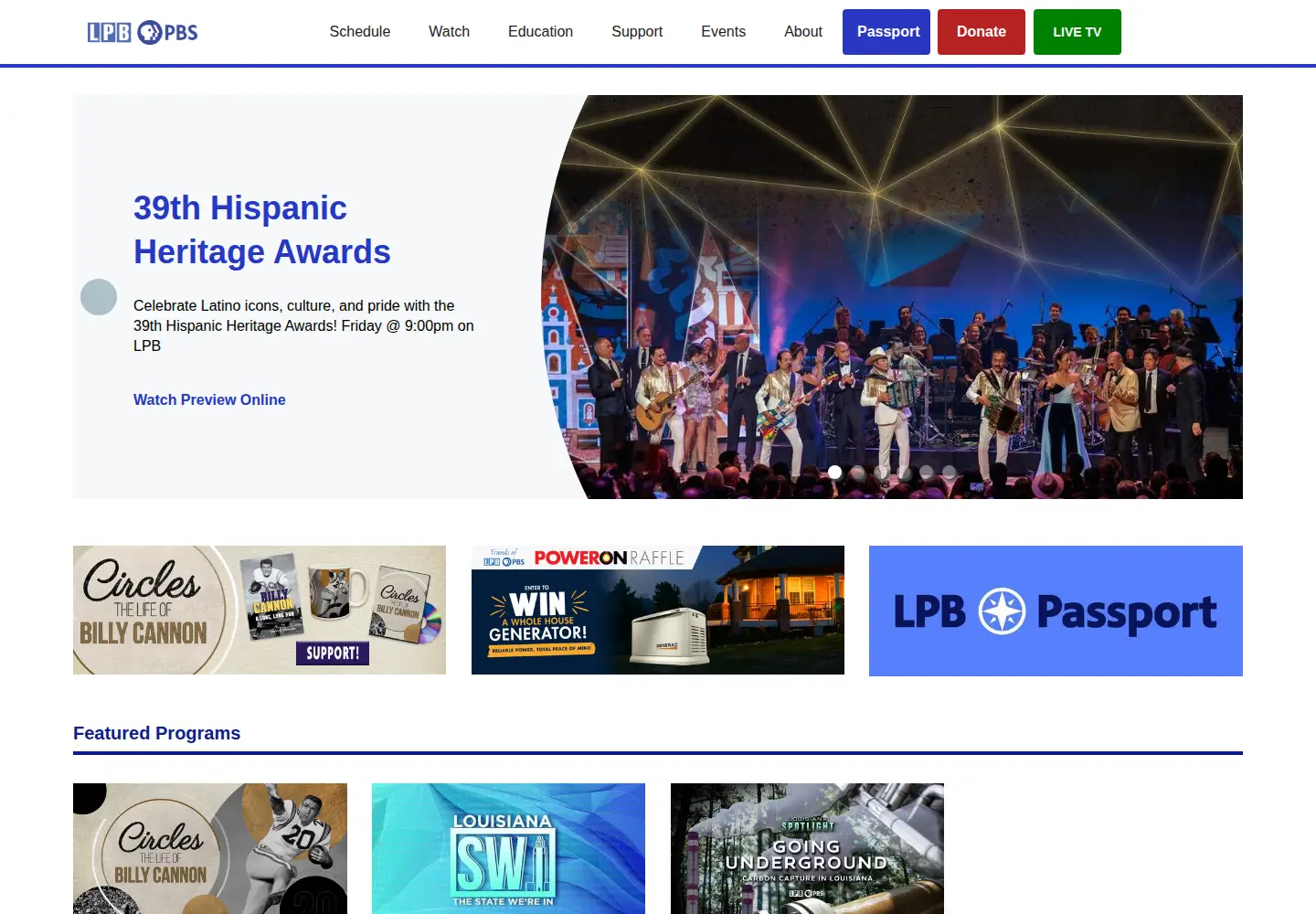Open the About menu item
Viewport: 1316px width, 914px height.
(803, 32)
